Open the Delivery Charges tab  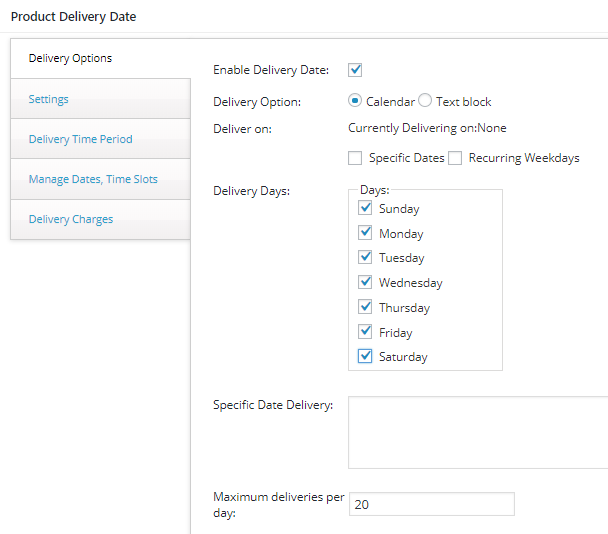(71, 219)
